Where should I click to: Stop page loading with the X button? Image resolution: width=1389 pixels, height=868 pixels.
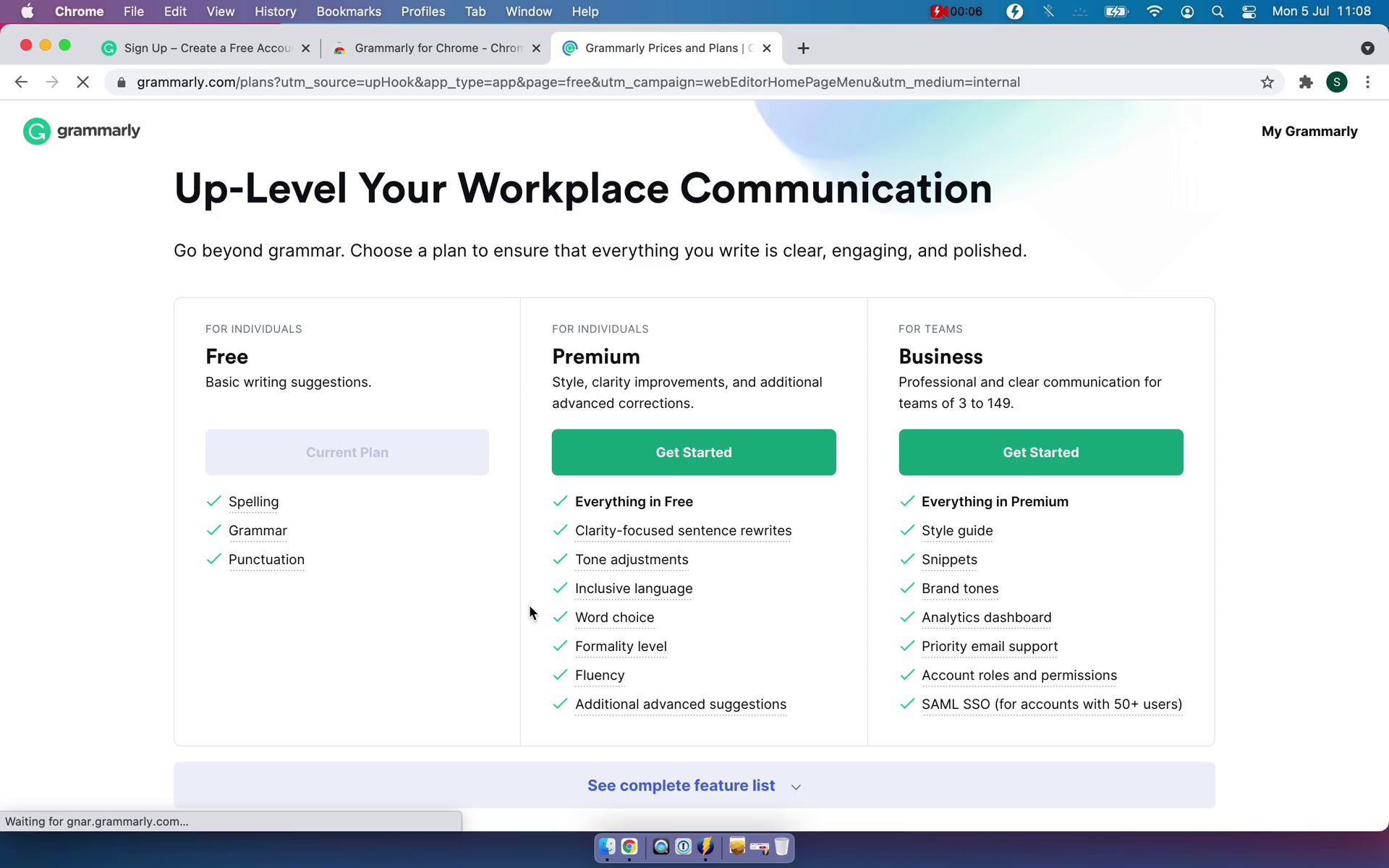(83, 82)
